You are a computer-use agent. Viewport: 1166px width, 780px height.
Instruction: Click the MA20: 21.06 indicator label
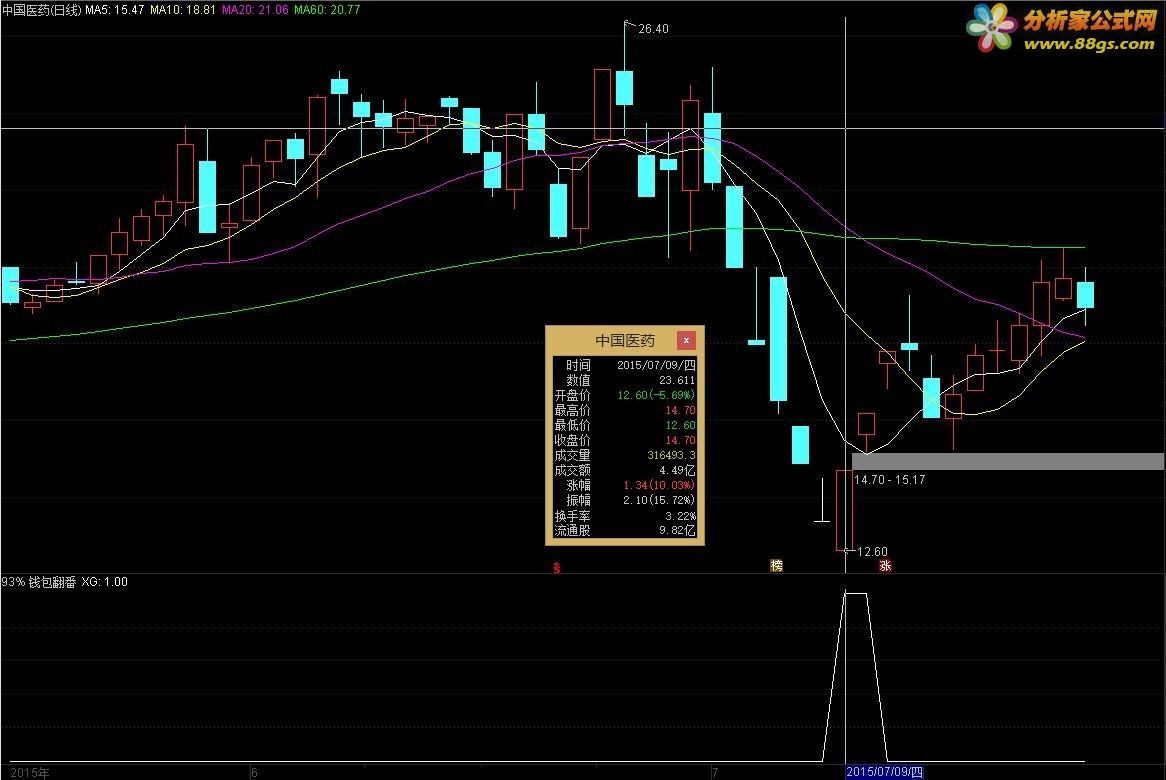[255, 10]
